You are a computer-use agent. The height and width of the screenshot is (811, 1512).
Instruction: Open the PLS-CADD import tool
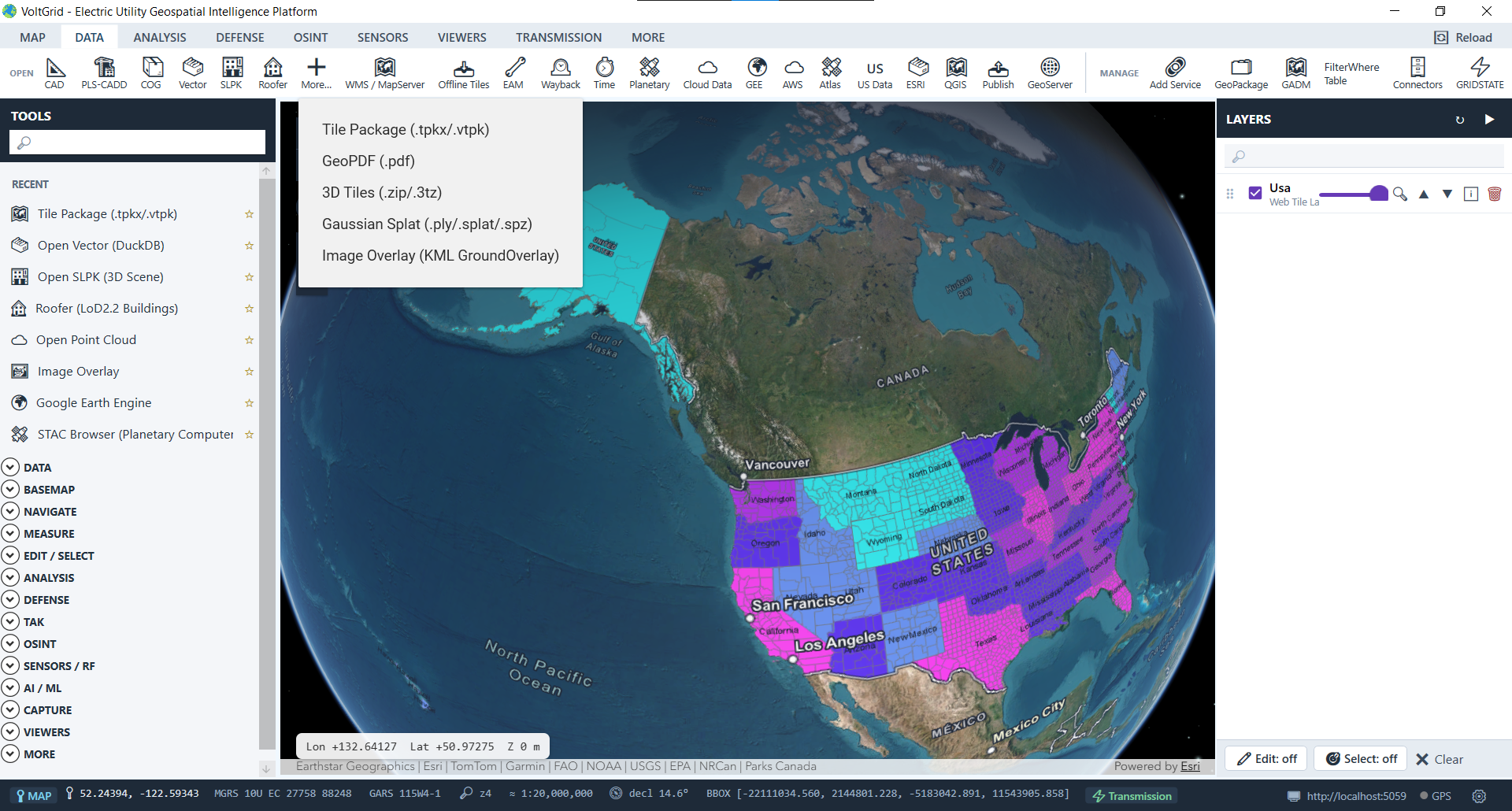tap(104, 73)
